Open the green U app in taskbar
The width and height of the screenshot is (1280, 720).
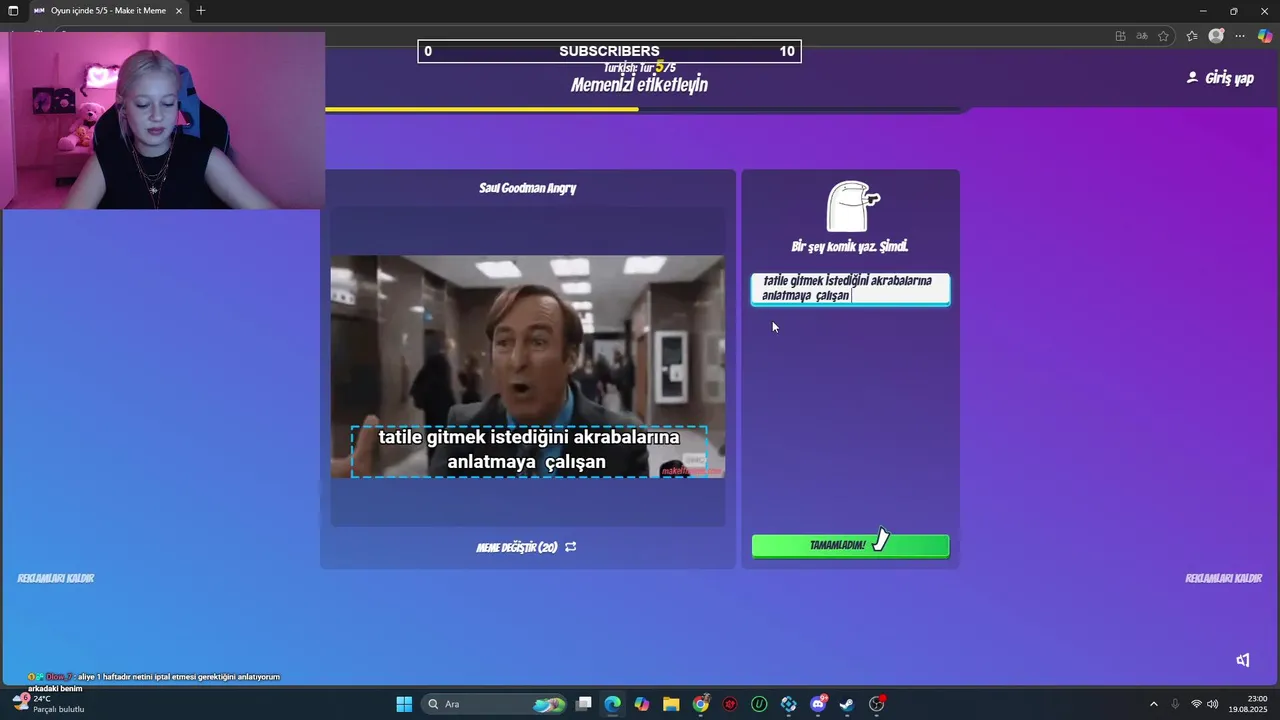[x=759, y=704]
